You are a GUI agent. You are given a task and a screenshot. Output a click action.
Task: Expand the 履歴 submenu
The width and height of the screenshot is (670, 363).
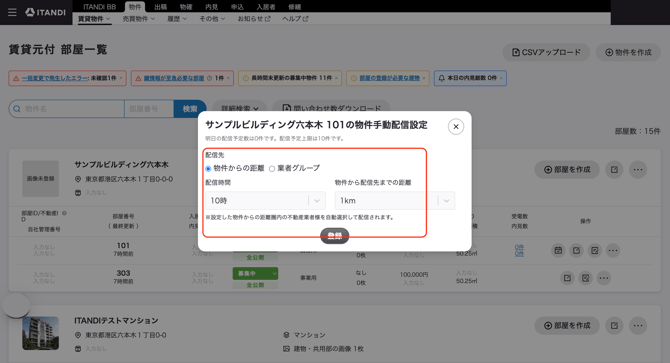[177, 19]
